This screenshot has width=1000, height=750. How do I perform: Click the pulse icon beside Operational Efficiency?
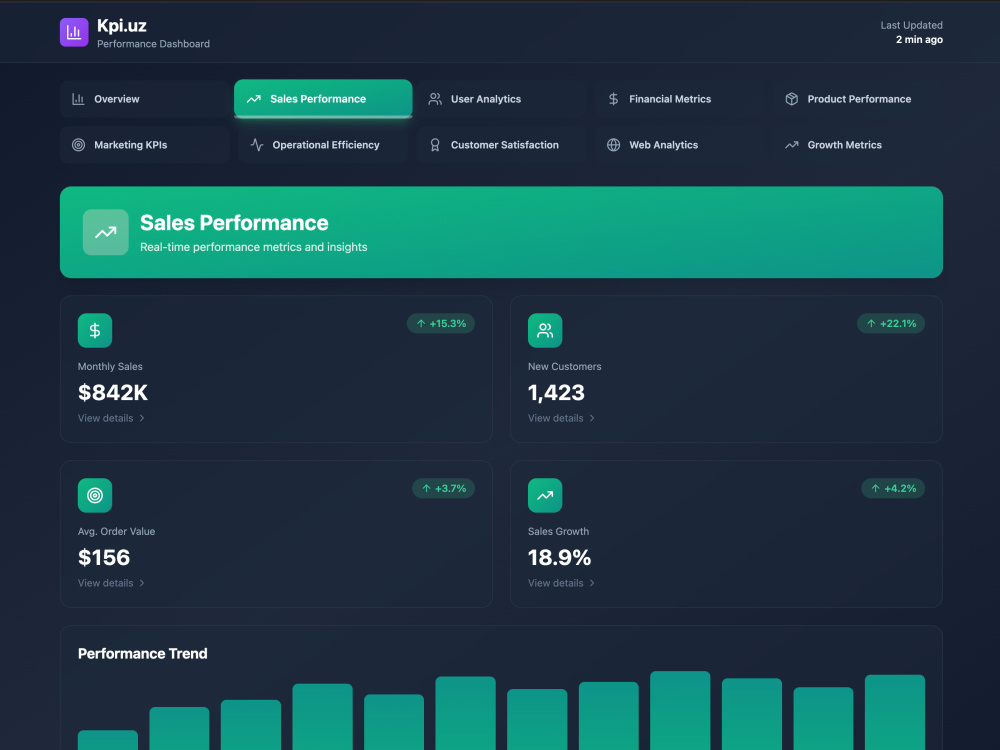click(257, 145)
